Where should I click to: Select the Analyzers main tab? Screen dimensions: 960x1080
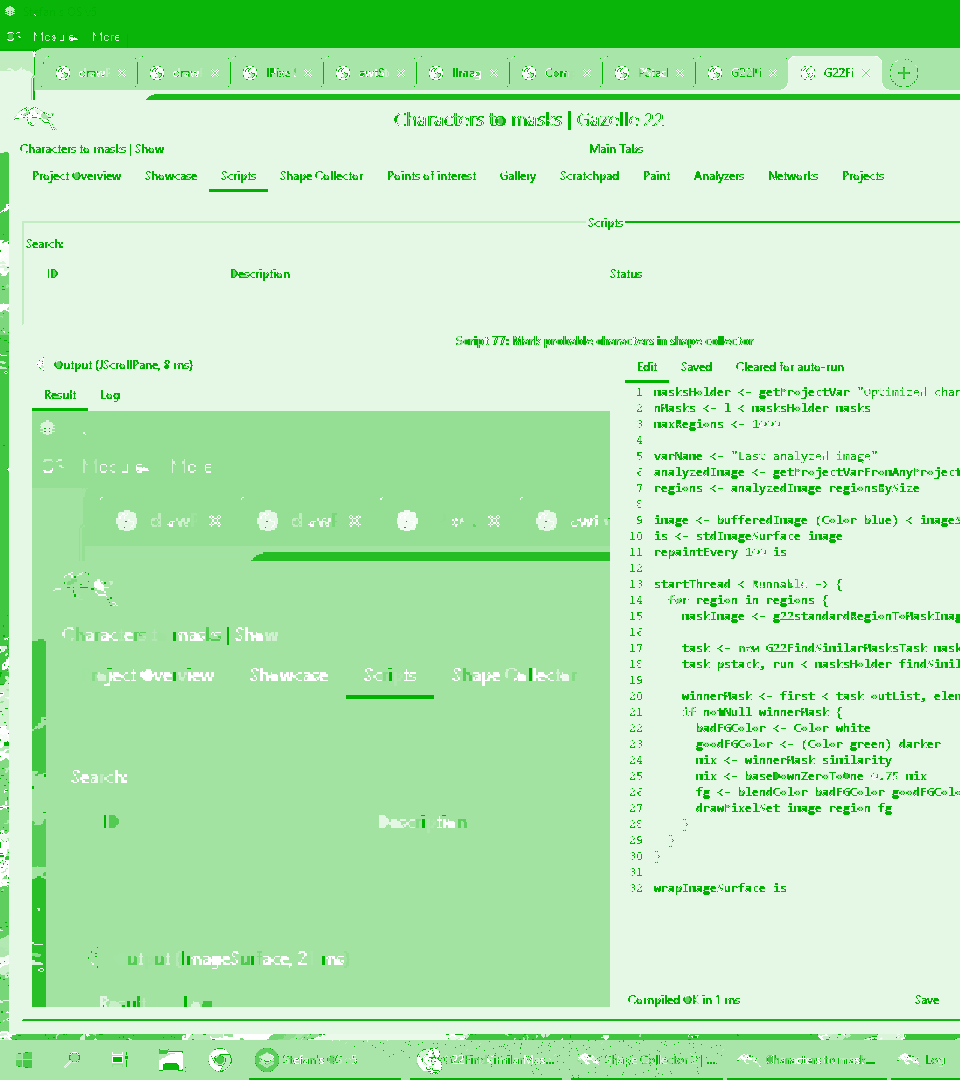(x=718, y=176)
